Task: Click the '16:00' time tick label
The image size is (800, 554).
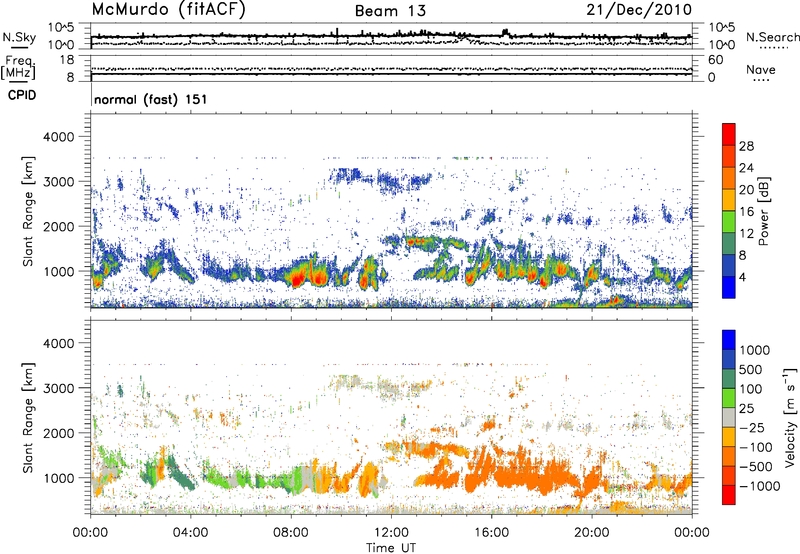Action: pyautogui.click(x=491, y=533)
